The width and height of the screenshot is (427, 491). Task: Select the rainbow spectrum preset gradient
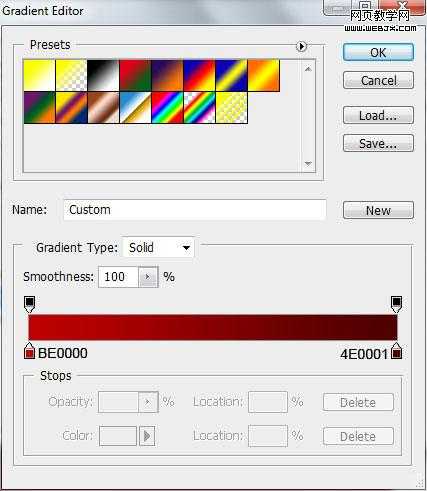[167, 107]
